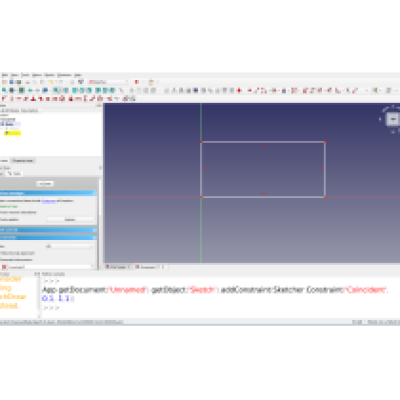The image size is (400, 400).
Task: Toggle Hide internal alignment checkbox
Action: pyautogui.click(x=17, y=253)
